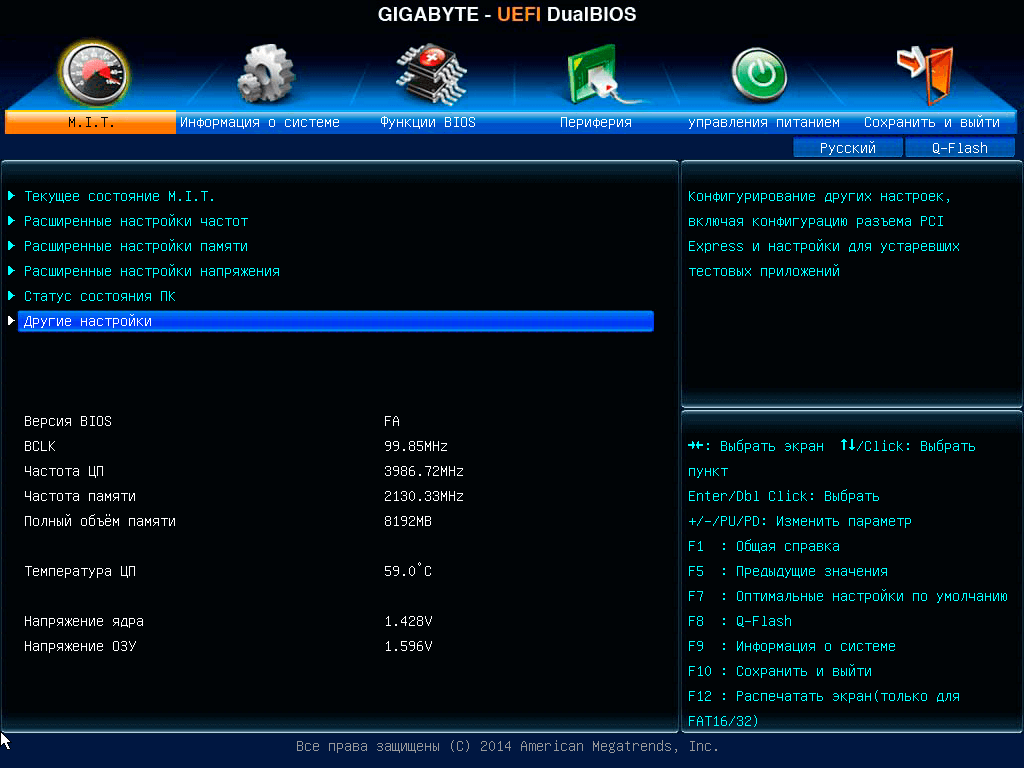Screen dimensions: 1024x768
Task: Click the Полный объём памяти label
Action: pos(100,521)
